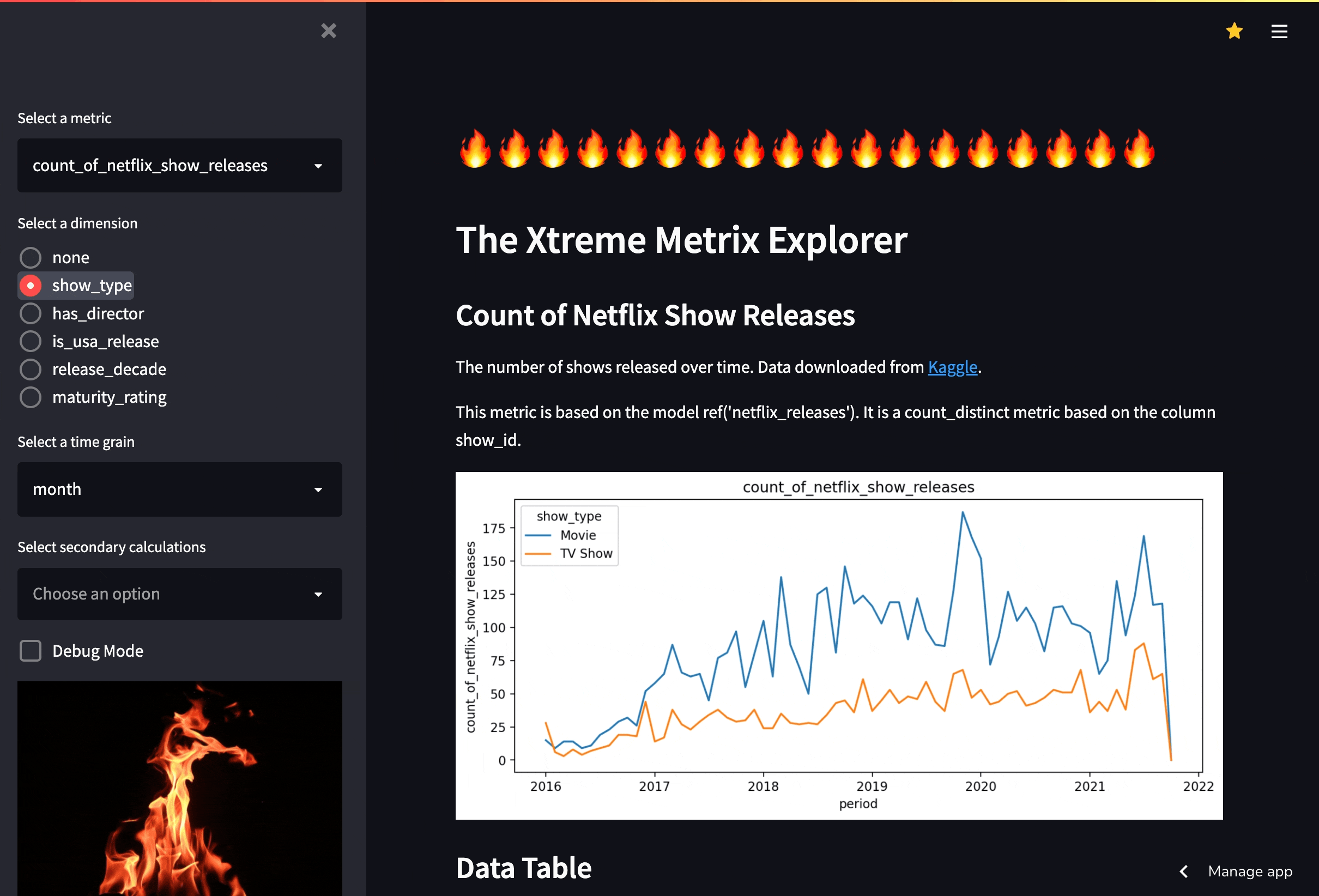Open the metric dropdown showing count_of_netflix_show_releases
1319x896 pixels.
pos(179,165)
